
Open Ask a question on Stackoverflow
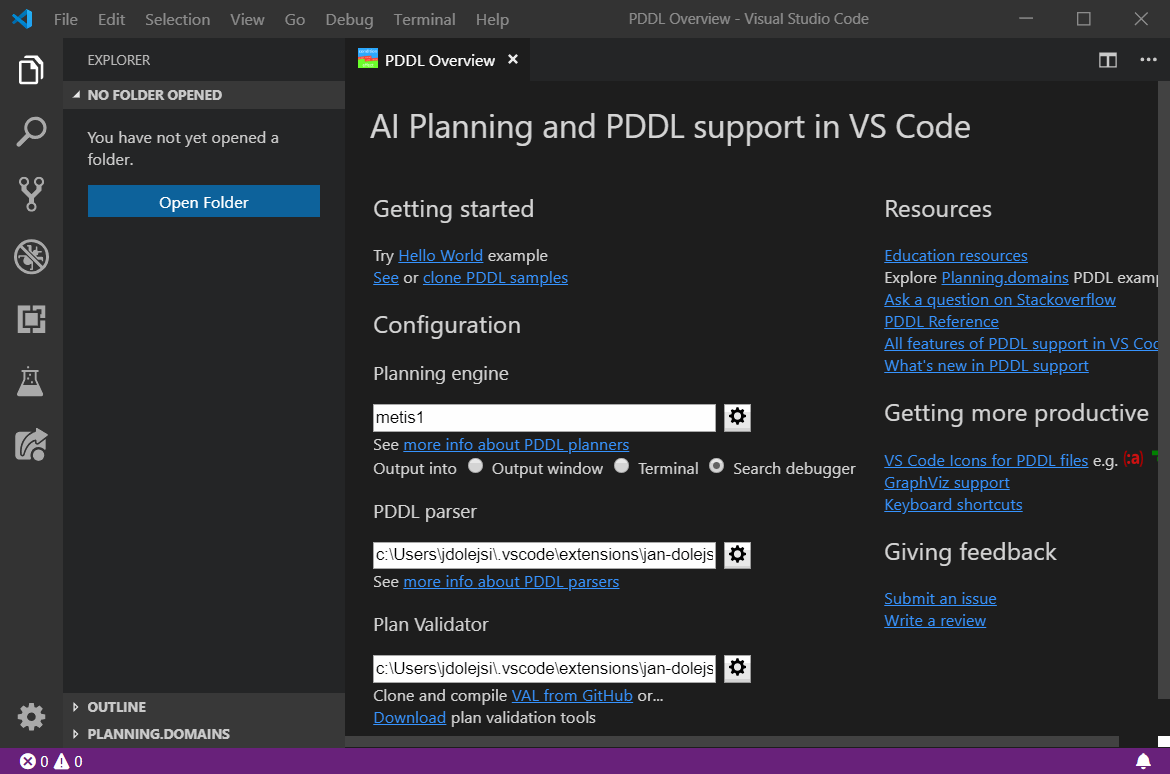pyautogui.click(x=1000, y=300)
